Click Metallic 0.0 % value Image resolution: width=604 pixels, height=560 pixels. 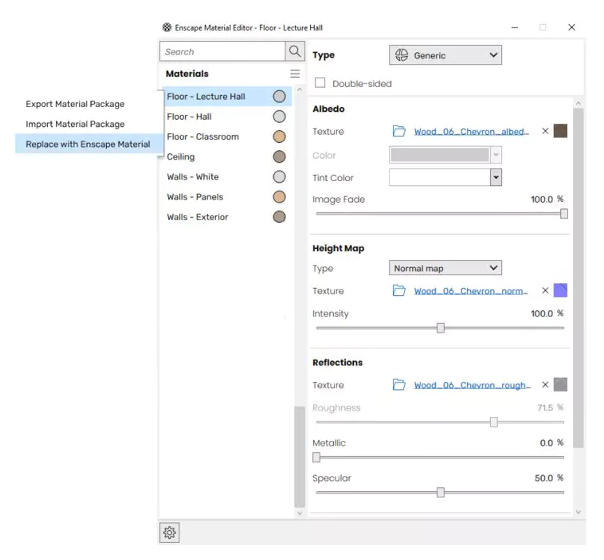tap(551, 443)
